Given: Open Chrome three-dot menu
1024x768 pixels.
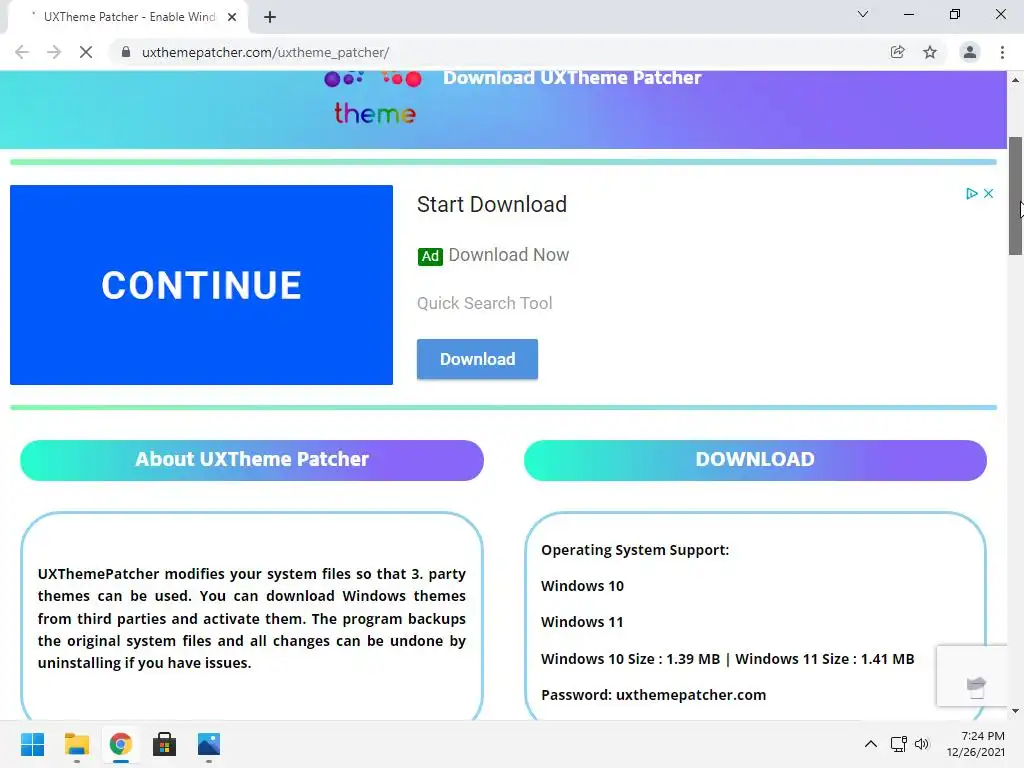Looking at the screenshot, I should tap(1002, 52).
